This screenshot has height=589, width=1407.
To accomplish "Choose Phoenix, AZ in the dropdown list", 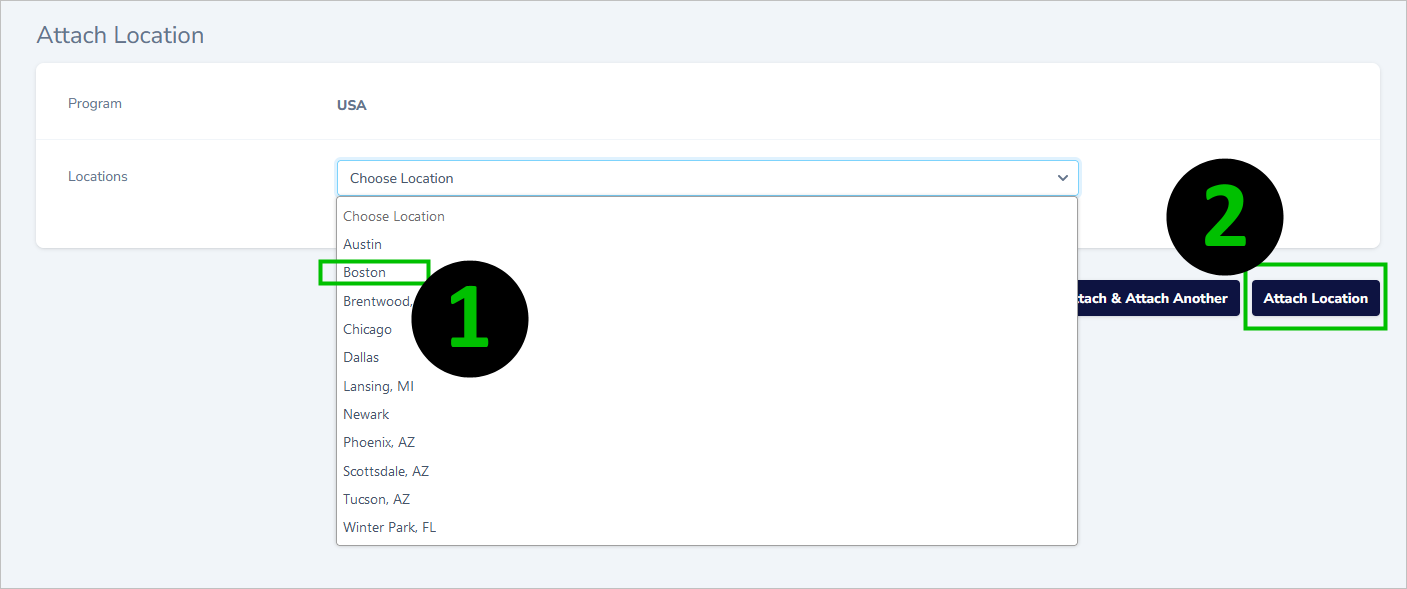I will click(x=379, y=442).
